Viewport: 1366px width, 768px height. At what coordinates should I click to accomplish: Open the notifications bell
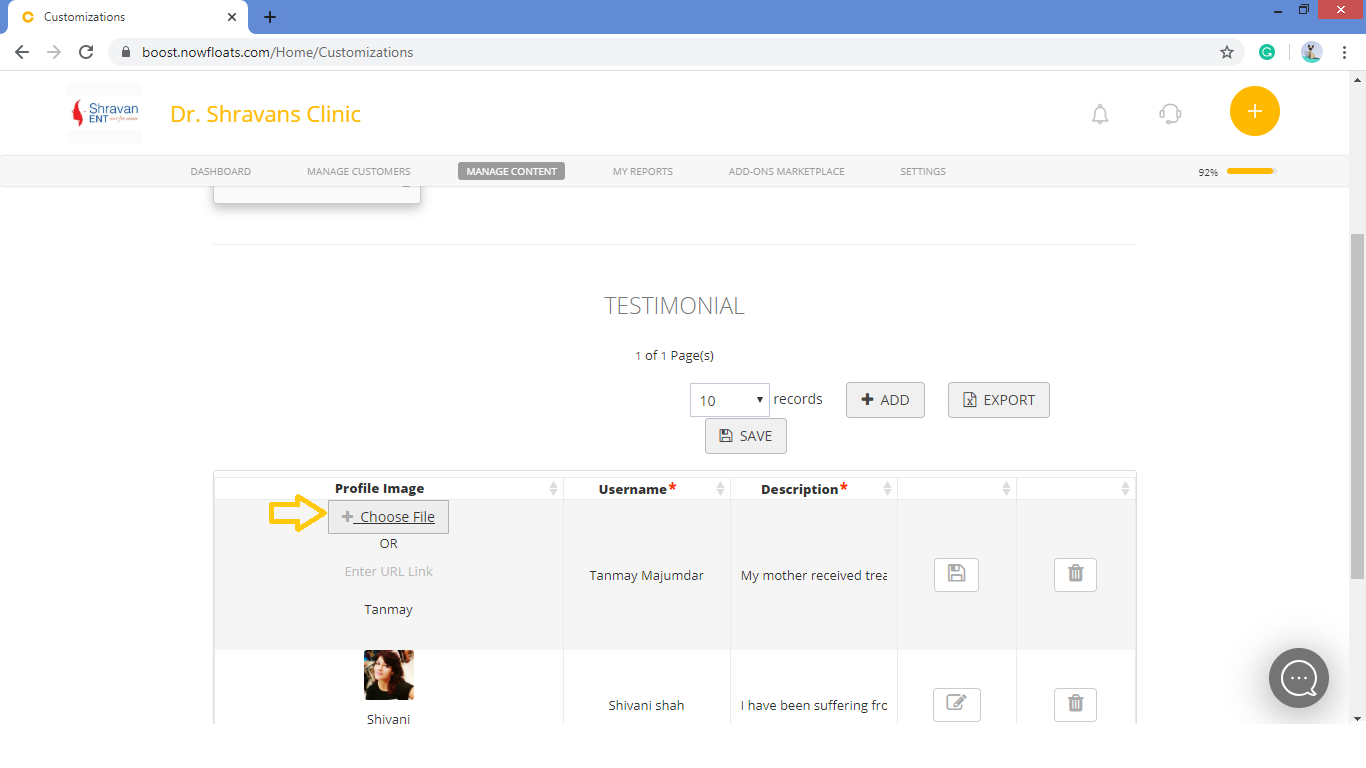pyautogui.click(x=1100, y=114)
